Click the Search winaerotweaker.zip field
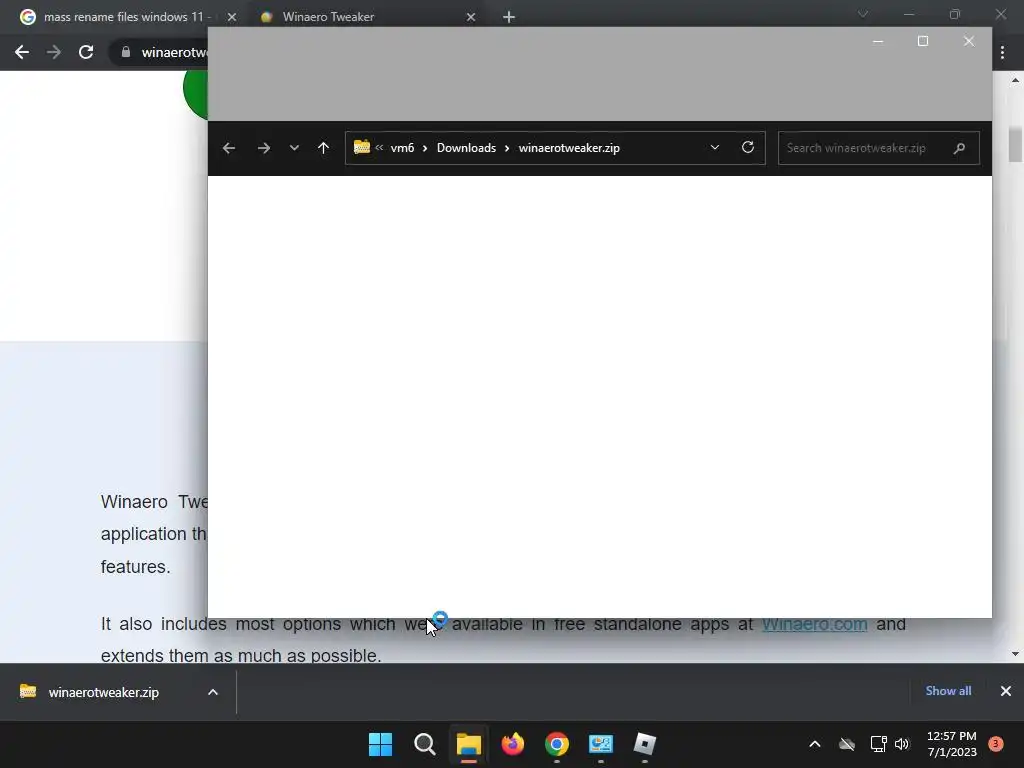Image resolution: width=1024 pixels, height=768 pixels. click(878, 148)
